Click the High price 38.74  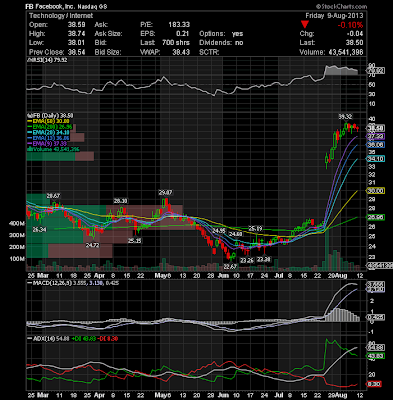pyautogui.click(x=77, y=34)
